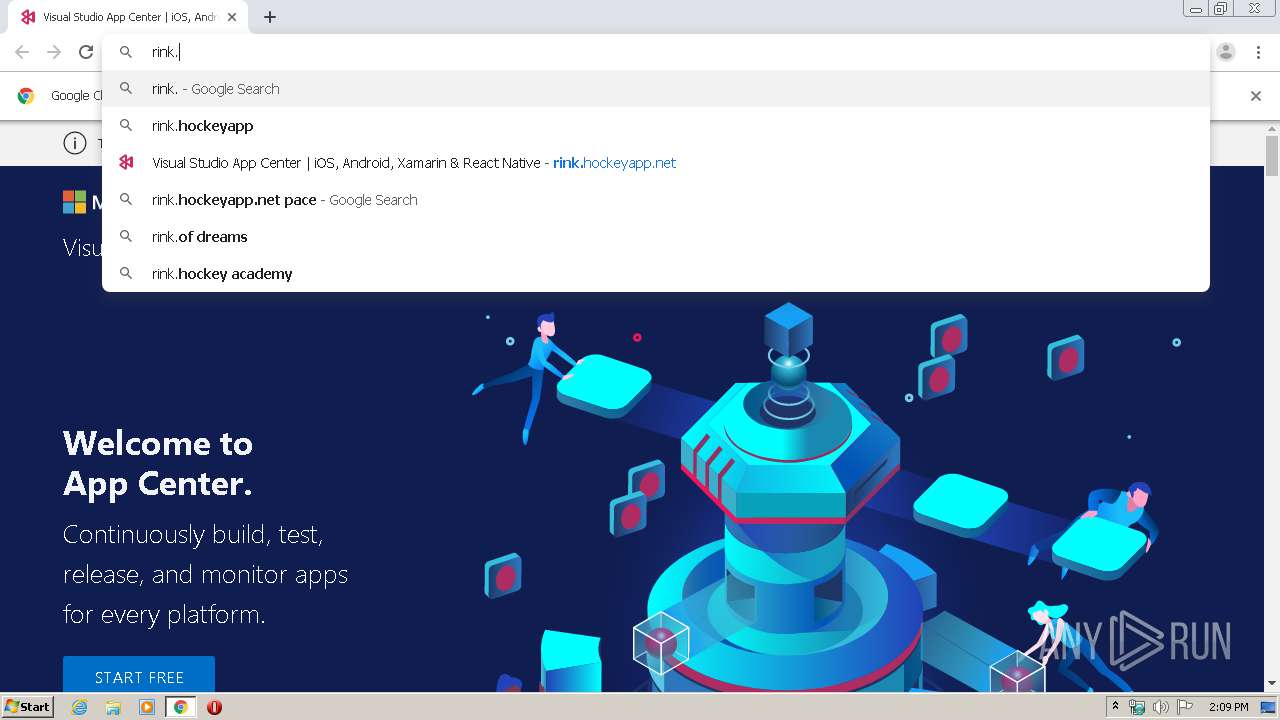This screenshot has width=1280, height=720.
Task: Choose the 'rink.hockeyapp' suggestion
Action: [656, 126]
